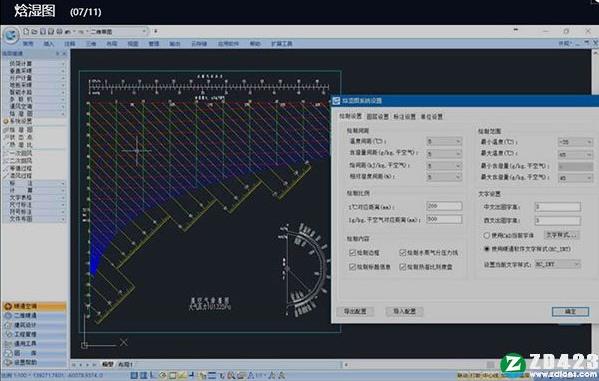Screen dimensions: 599x381
Task: Select 使用Cad当前字体 radio button
Action: (x=486, y=235)
